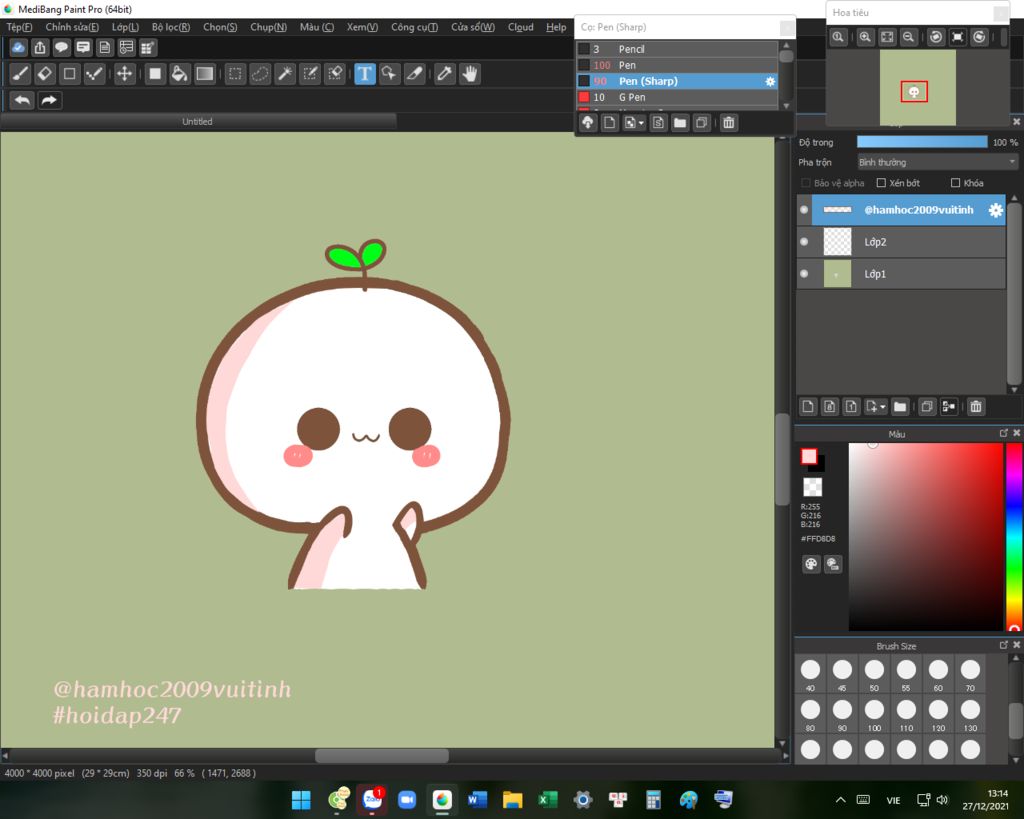Toggle visibility of layer Lớp2

804,242
